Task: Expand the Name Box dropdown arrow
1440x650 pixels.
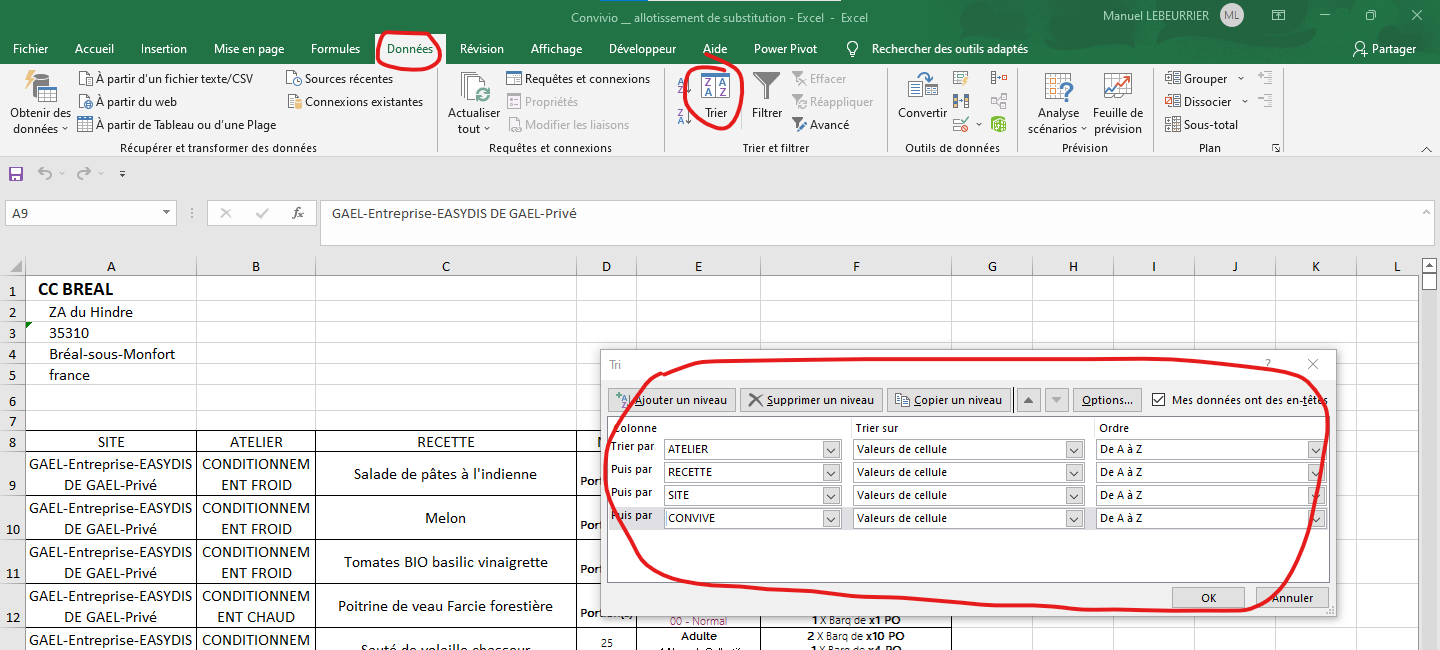Action: 167,213
